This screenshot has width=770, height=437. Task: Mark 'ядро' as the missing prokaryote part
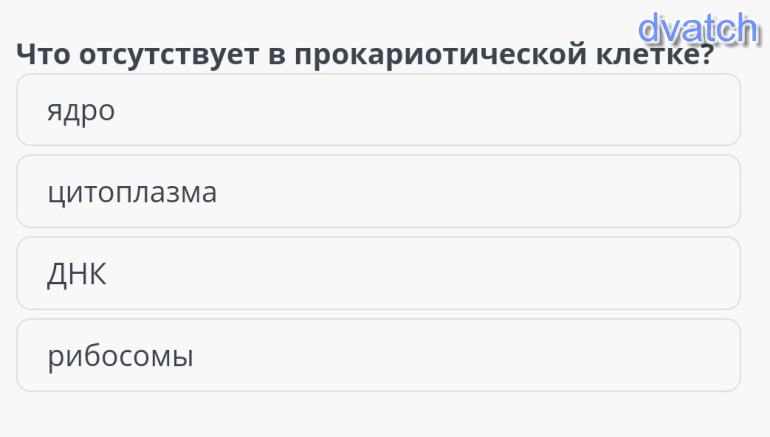(378, 110)
